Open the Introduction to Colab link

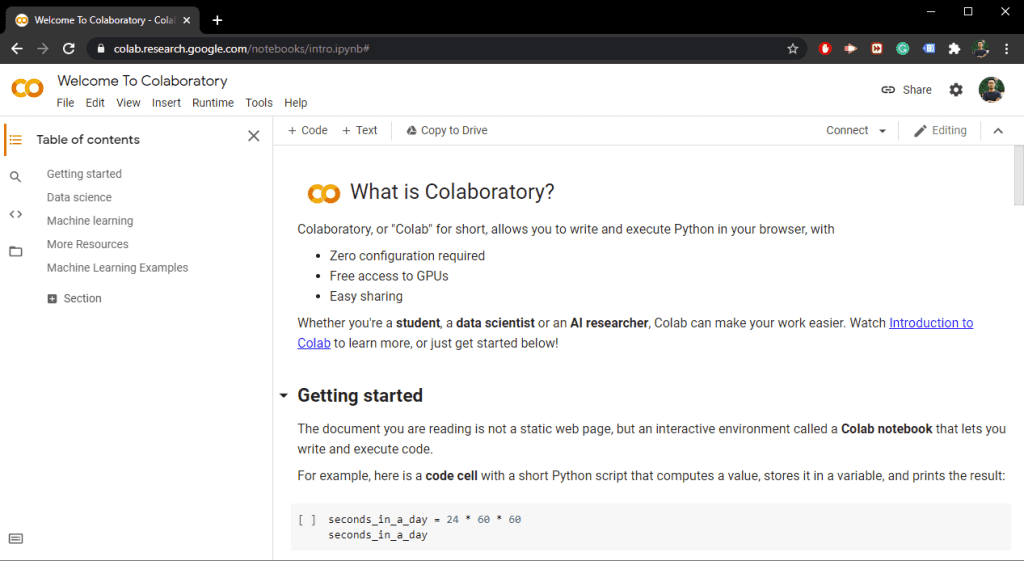point(931,323)
